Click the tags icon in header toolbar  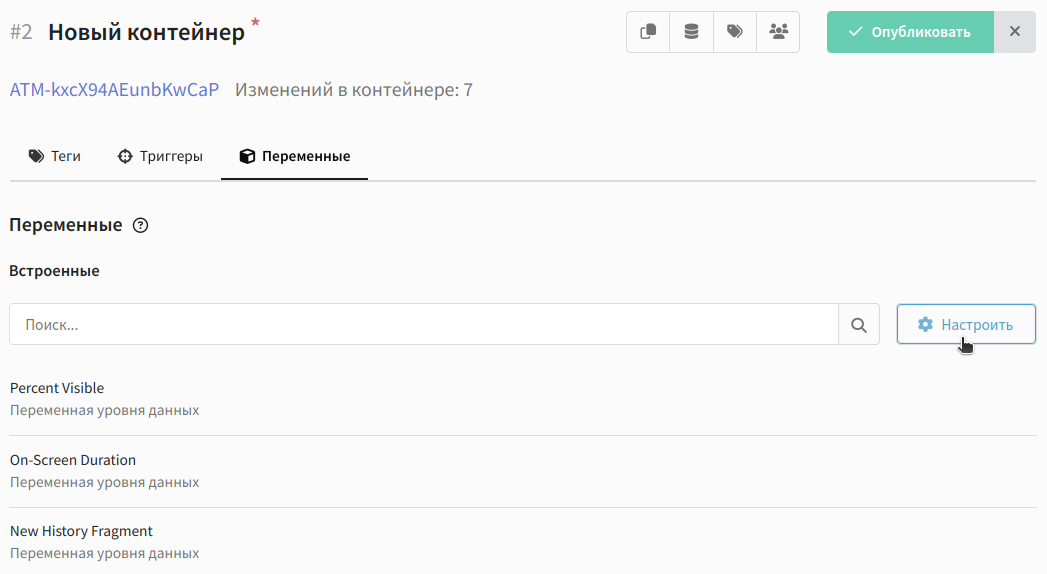(x=735, y=31)
